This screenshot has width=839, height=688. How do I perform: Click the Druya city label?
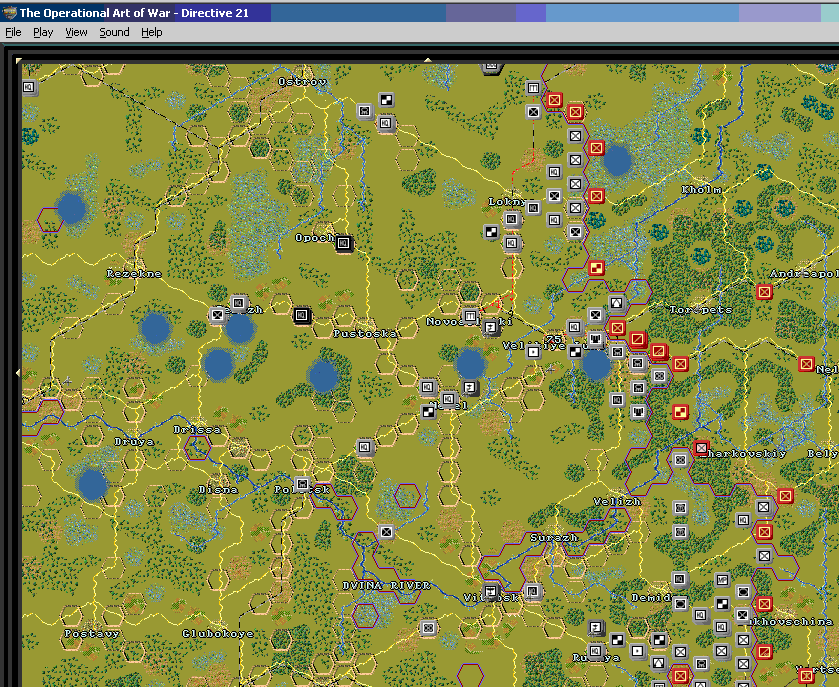pos(134,442)
